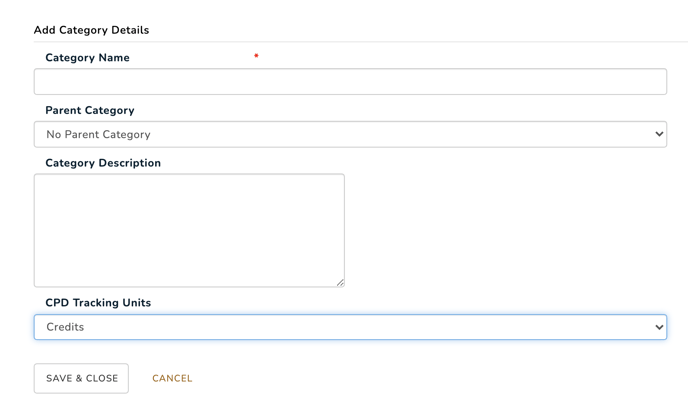Click the Parent Category dropdown chevron arrow

659,134
